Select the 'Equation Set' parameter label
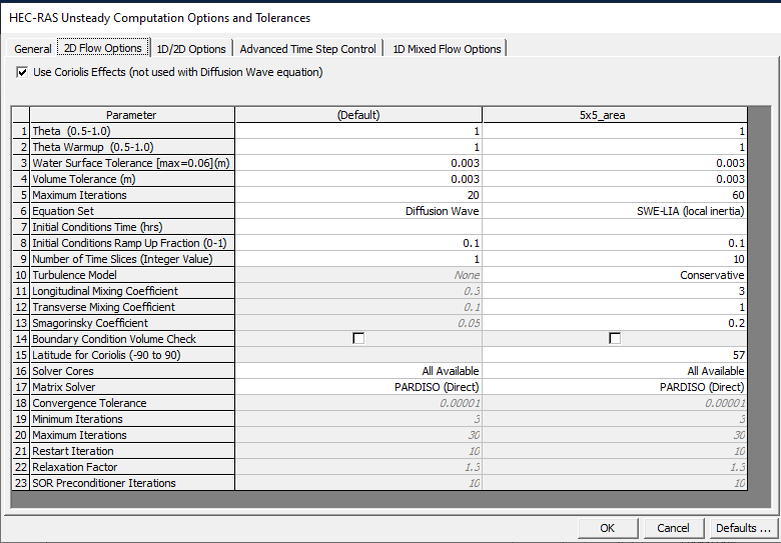Image resolution: width=781 pixels, height=543 pixels. [x=131, y=211]
